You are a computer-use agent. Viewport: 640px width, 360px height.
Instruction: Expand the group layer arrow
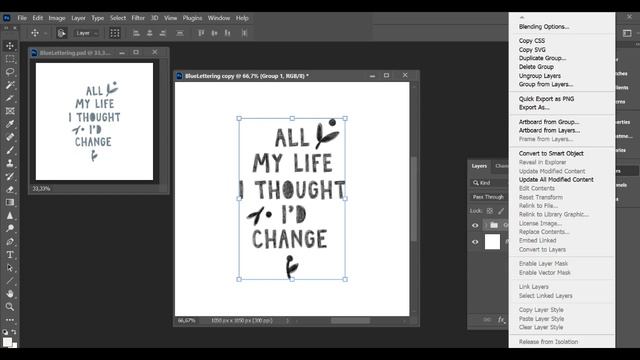pos(486,225)
